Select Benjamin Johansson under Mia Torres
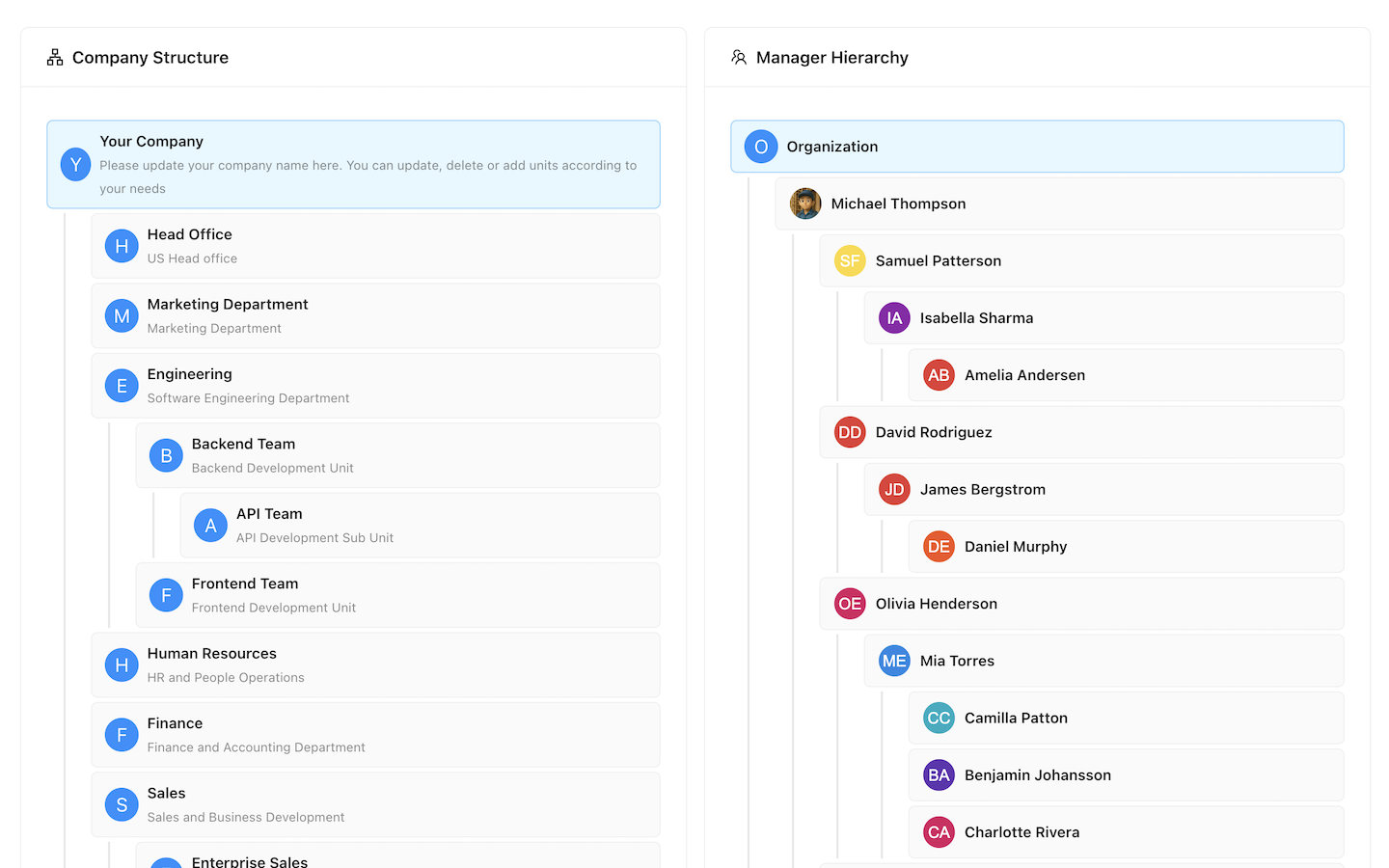The width and height of the screenshot is (1389, 868). pyautogui.click(x=1126, y=774)
